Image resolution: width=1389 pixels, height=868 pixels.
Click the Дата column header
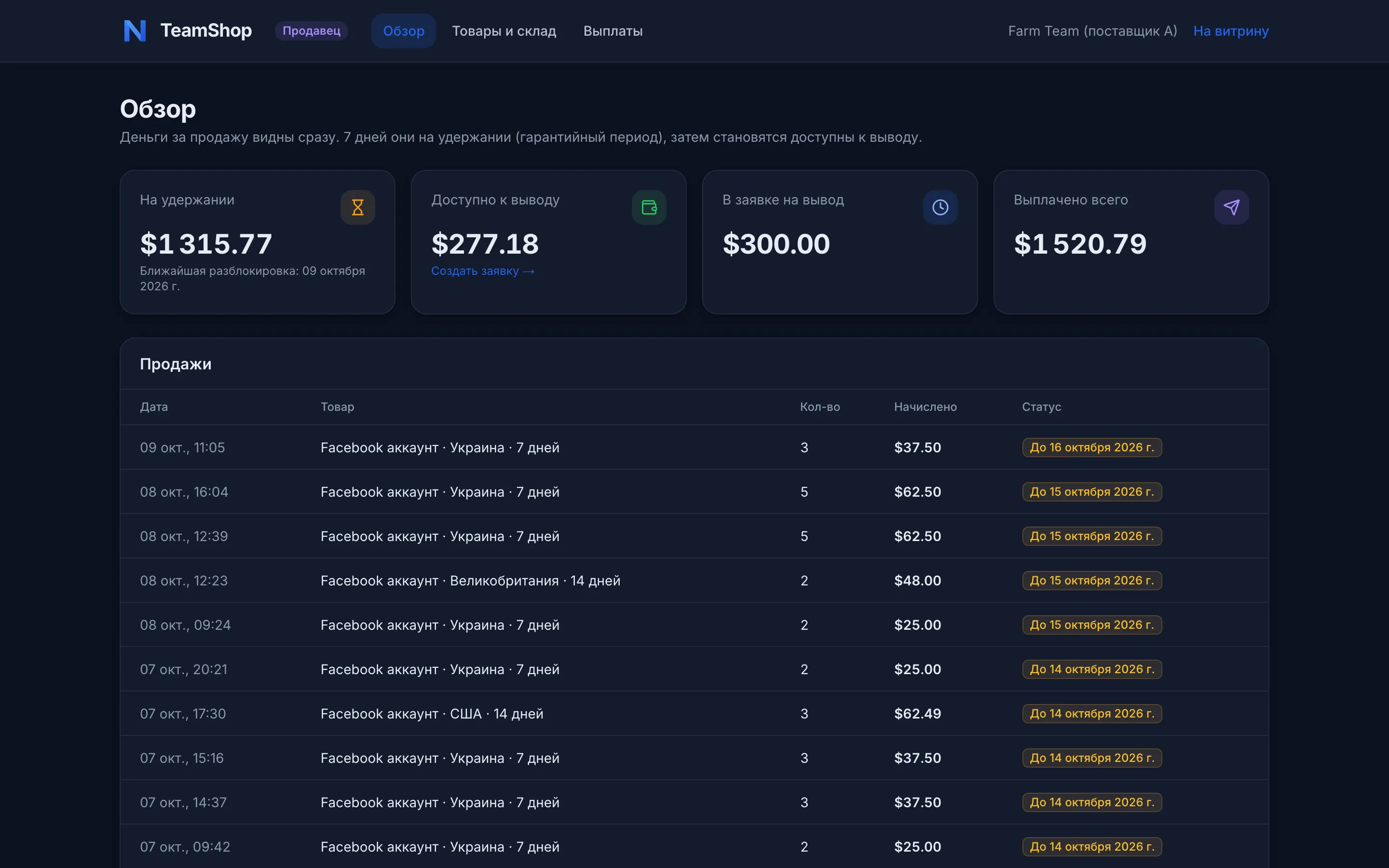click(x=154, y=407)
